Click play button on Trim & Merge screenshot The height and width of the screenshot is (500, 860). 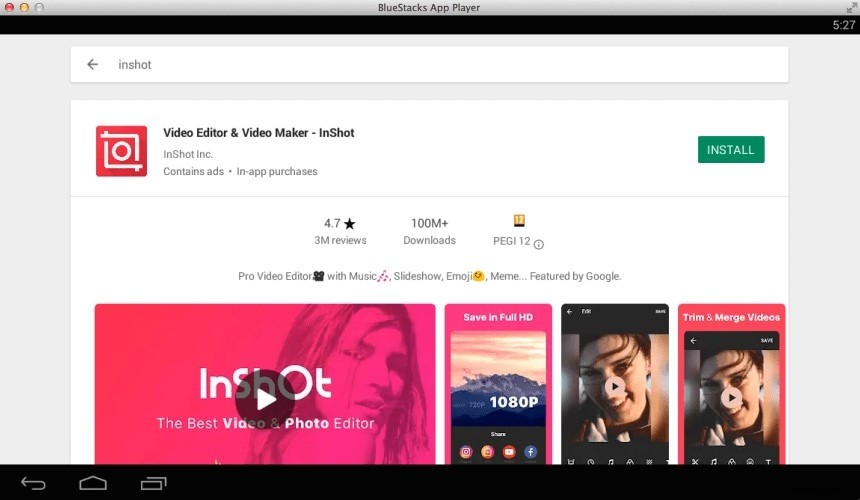[x=731, y=397]
